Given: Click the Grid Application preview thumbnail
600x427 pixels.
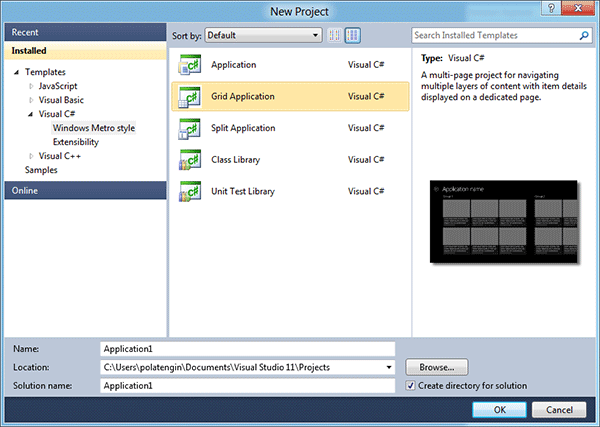Looking at the screenshot, I should [x=504, y=222].
